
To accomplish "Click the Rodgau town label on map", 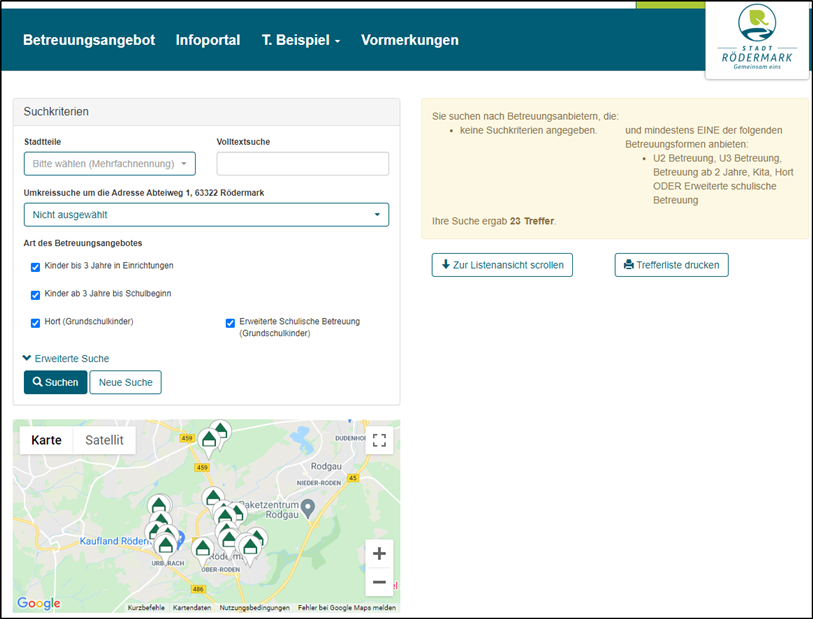I will 326,466.
